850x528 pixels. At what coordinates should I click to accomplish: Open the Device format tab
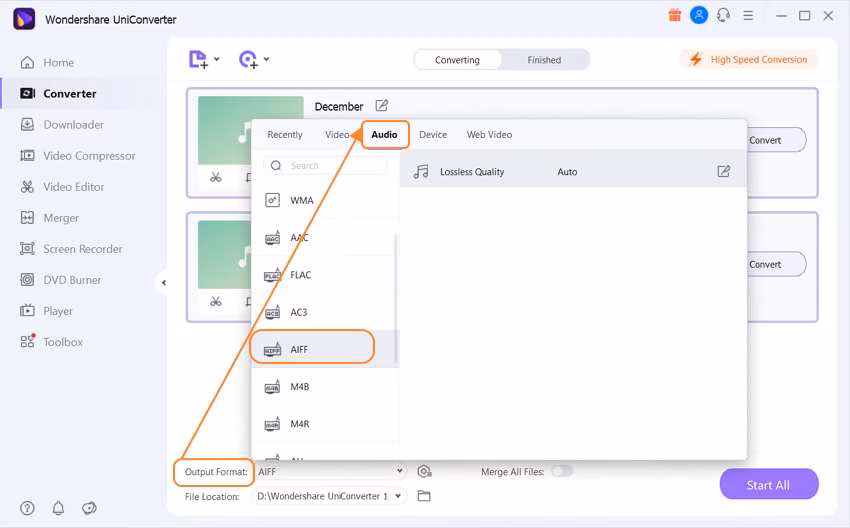(x=433, y=134)
